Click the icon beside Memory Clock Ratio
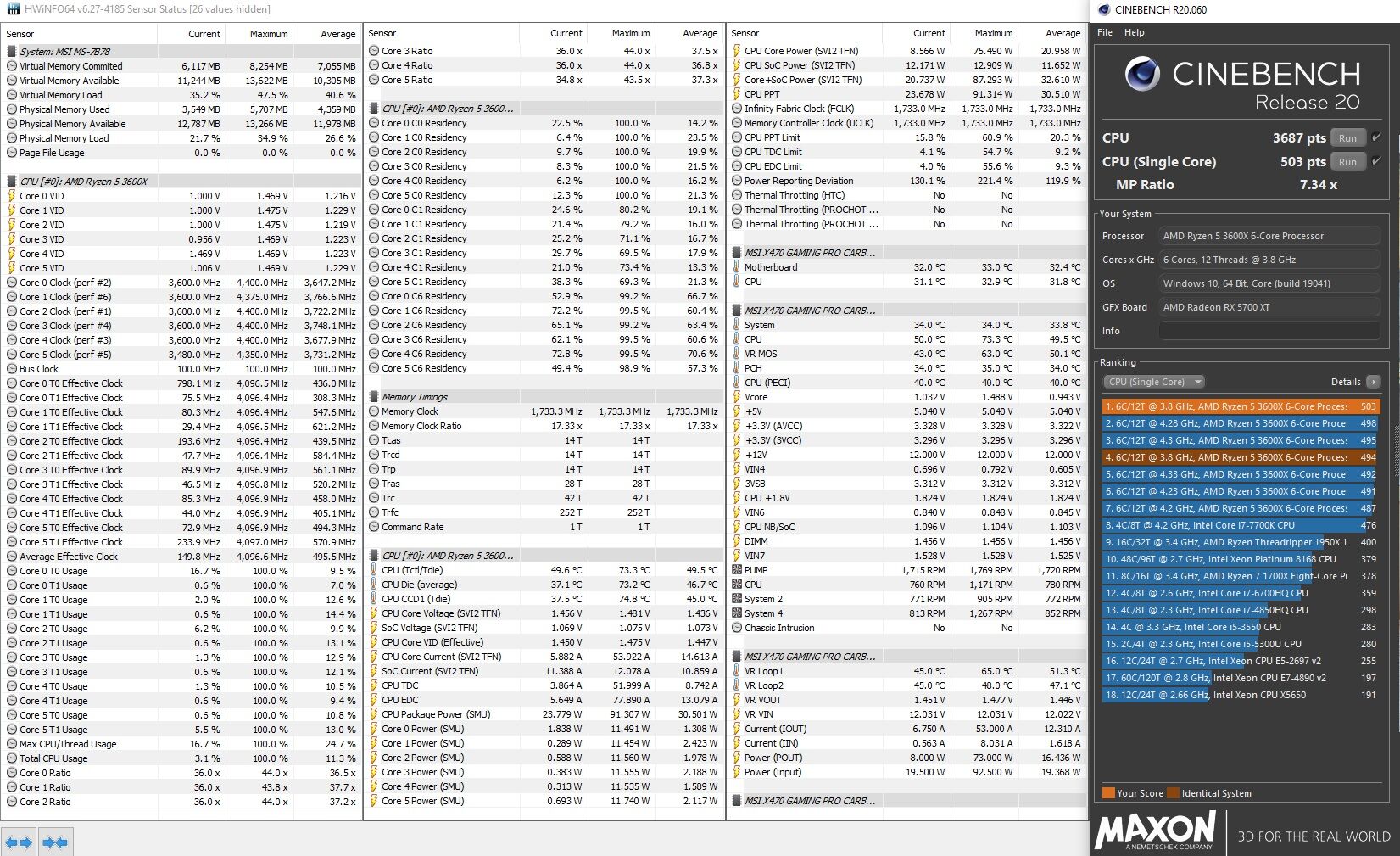This screenshot has width=1400, height=856. (374, 426)
